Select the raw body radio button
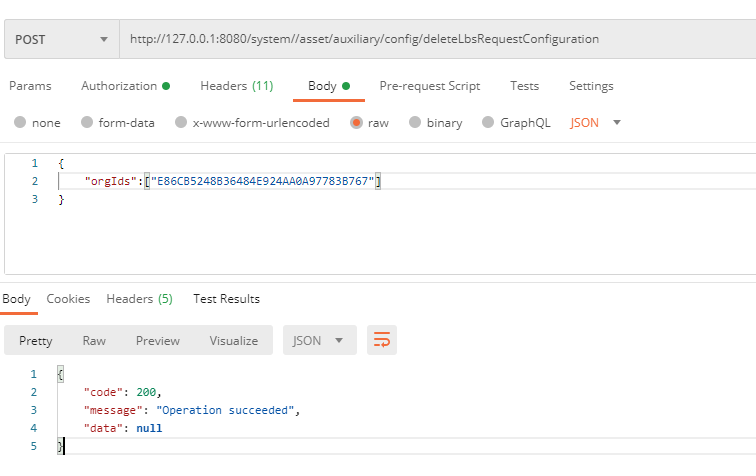 pos(356,123)
